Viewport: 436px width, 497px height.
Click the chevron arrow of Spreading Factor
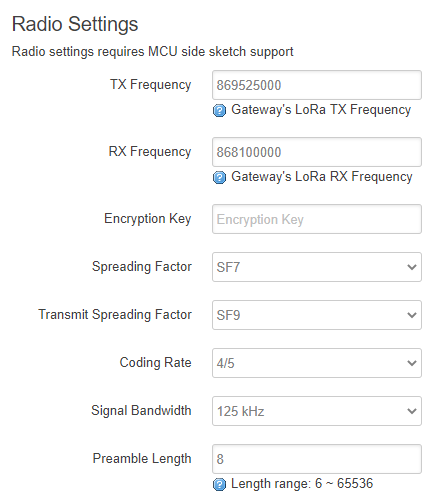tap(412, 267)
